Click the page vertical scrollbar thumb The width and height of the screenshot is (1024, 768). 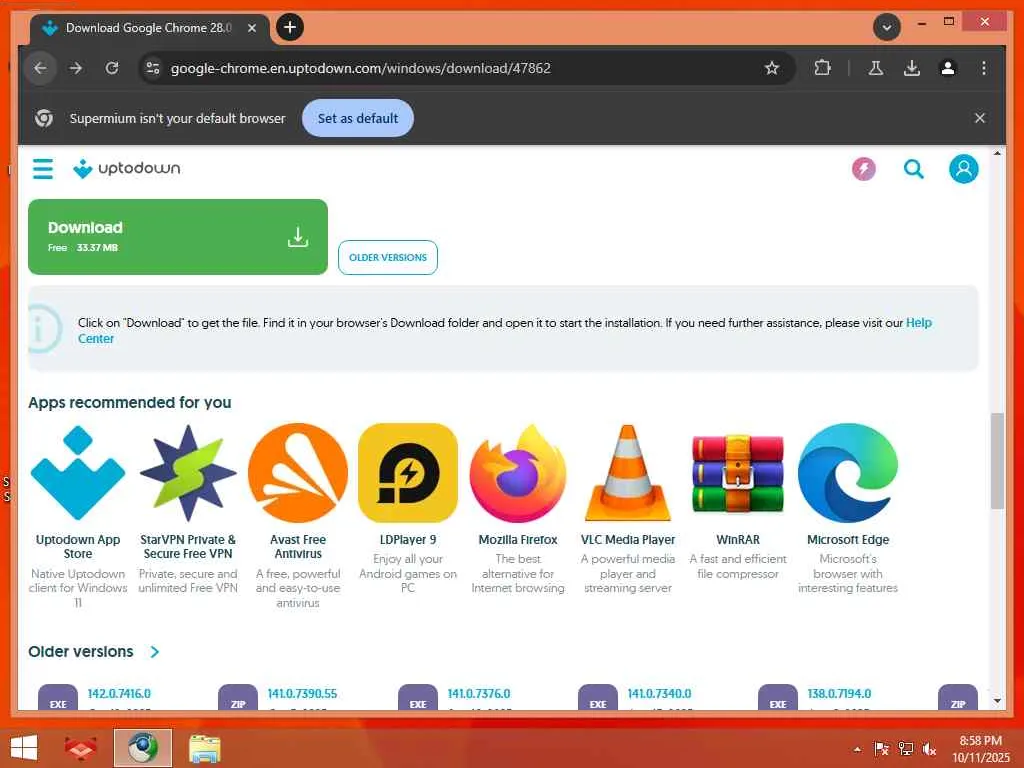(x=997, y=460)
